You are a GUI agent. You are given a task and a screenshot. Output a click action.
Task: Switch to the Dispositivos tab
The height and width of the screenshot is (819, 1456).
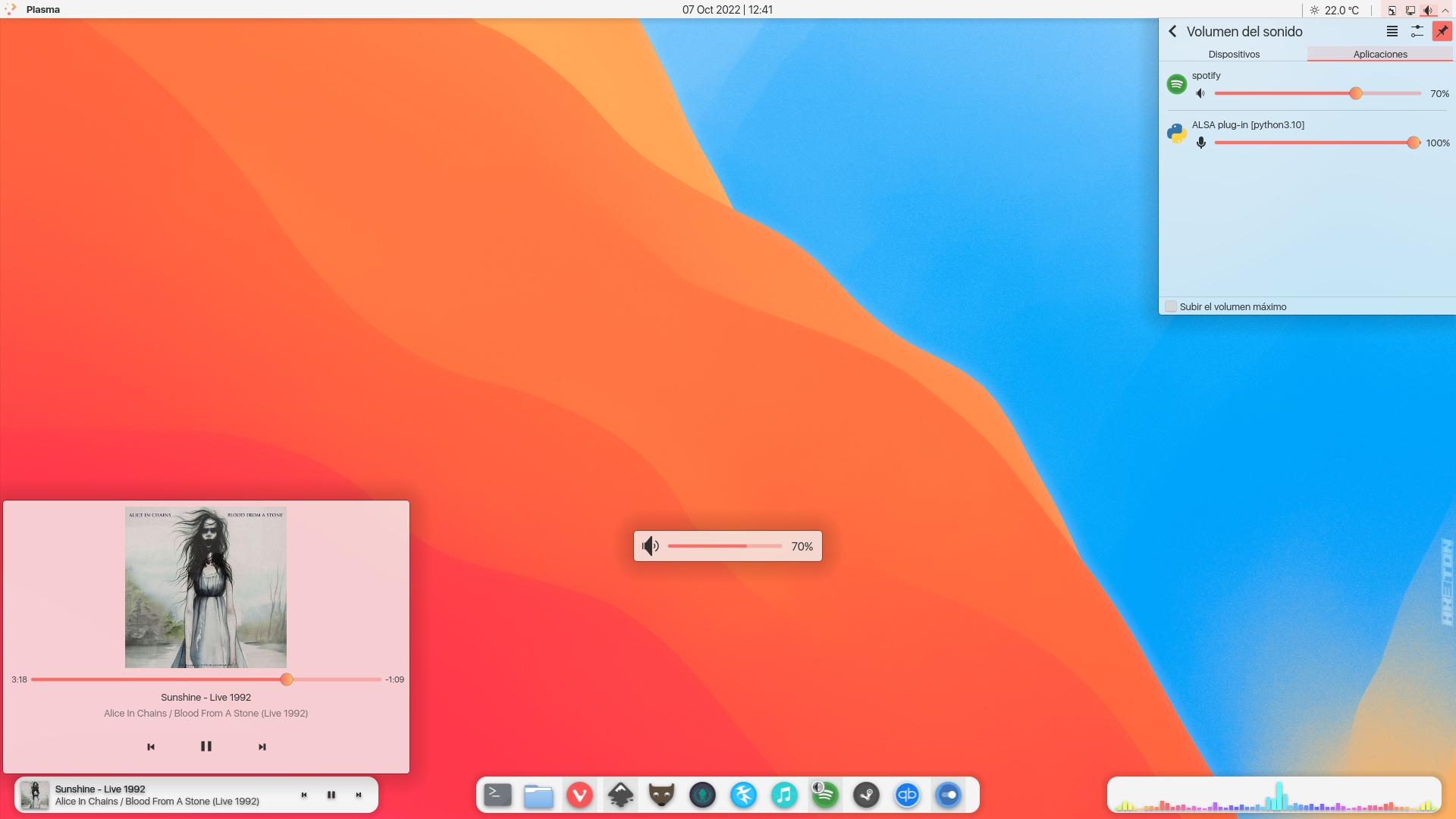tap(1235, 54)
